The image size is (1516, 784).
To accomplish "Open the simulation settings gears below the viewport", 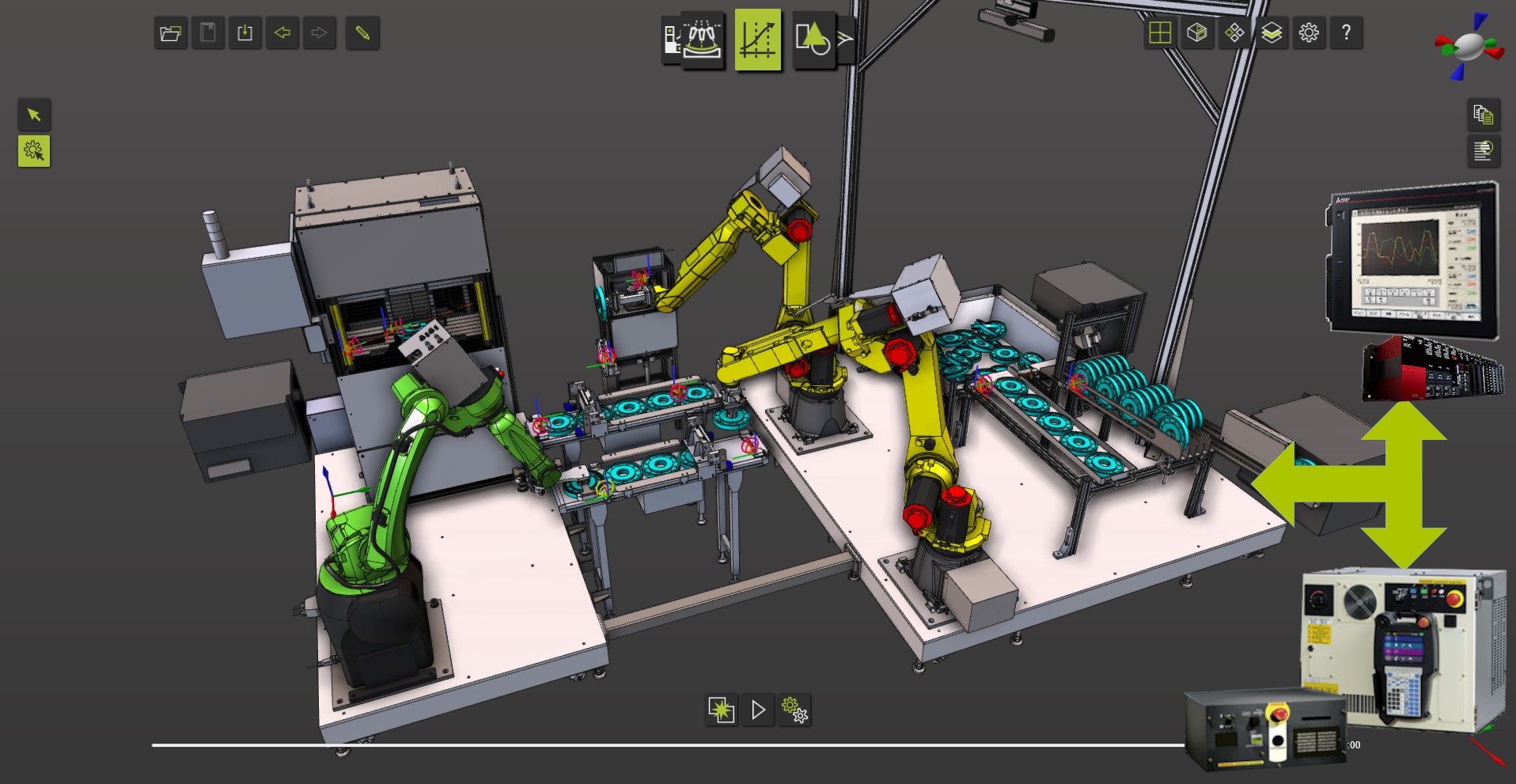I will tap(794, 710).
